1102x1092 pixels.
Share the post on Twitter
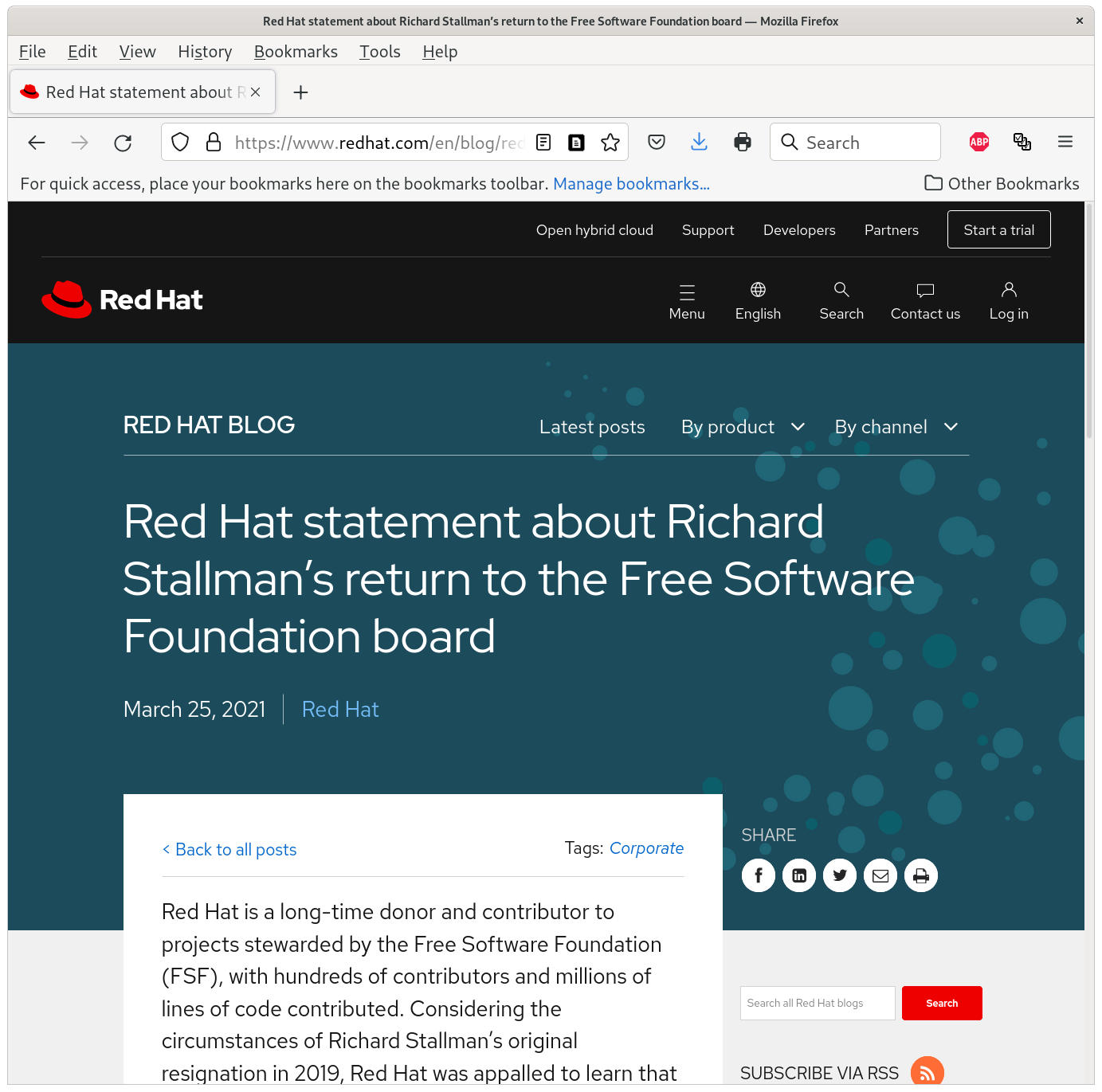click(x=840, y=875)
